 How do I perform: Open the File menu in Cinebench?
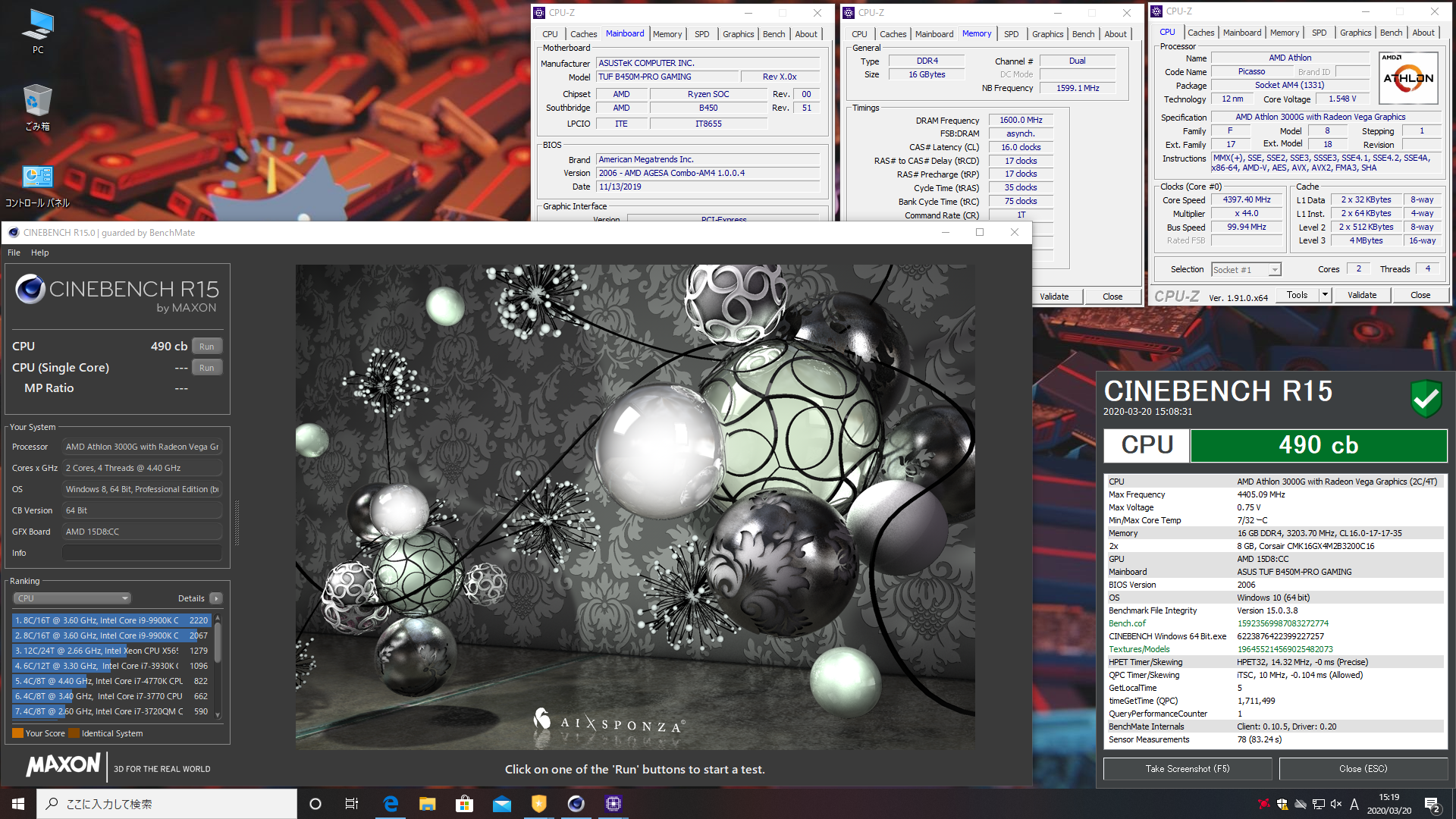tap(14, 253)
